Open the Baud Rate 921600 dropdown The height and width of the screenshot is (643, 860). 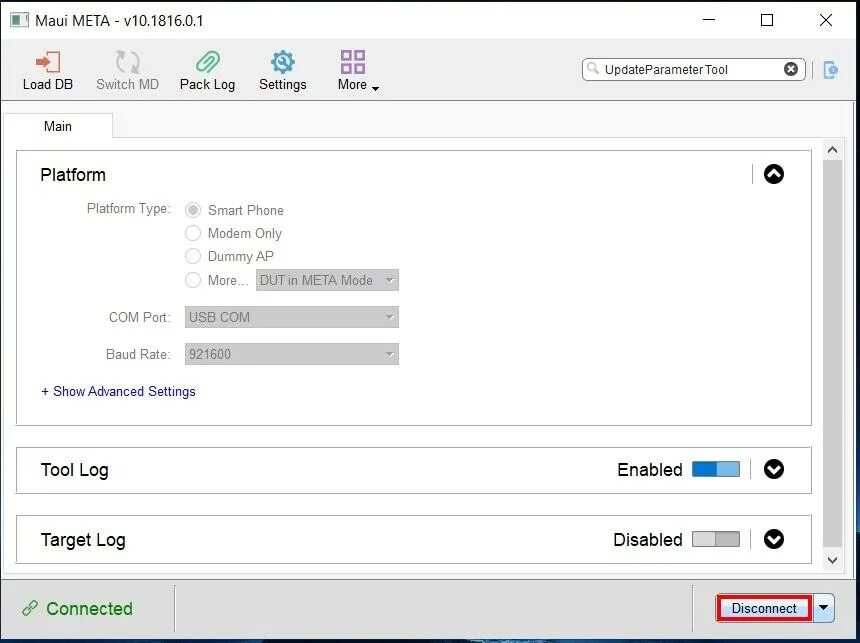[x=292, y=354]
